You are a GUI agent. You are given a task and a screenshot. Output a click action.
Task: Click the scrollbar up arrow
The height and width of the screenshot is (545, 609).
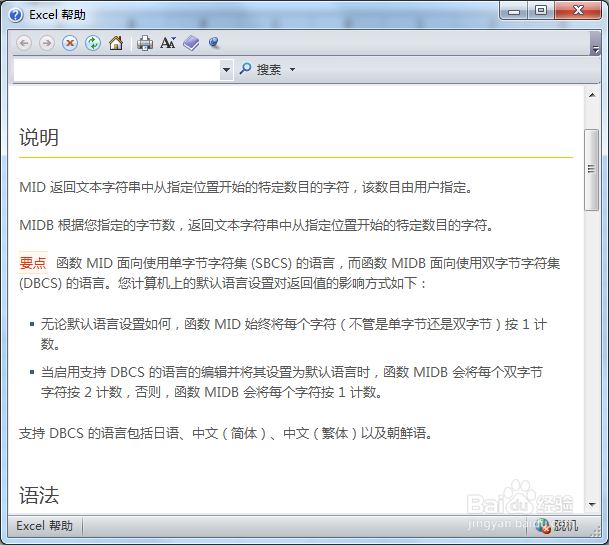click(592, 95)
